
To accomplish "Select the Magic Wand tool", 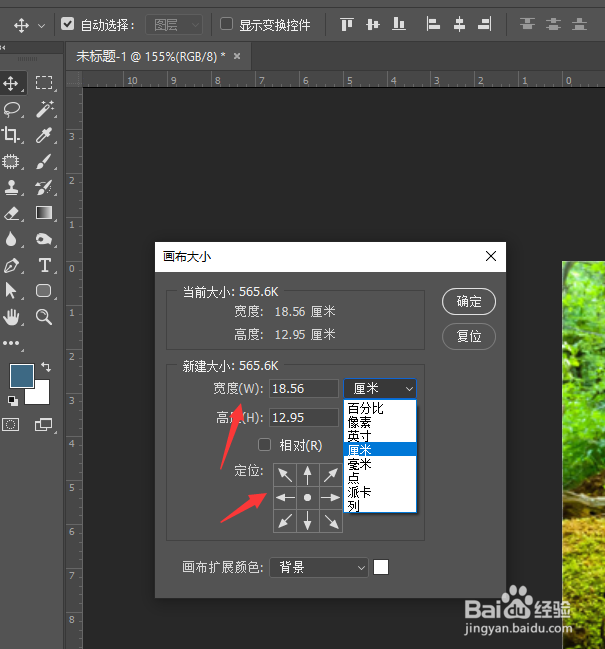I will (x=44, y=109).
